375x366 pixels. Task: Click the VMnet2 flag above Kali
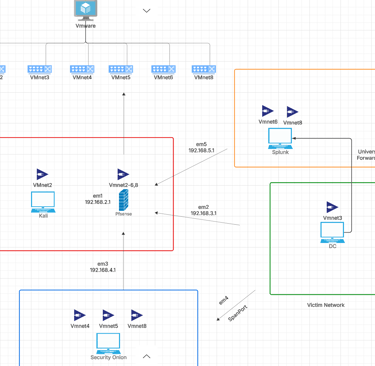42,174
